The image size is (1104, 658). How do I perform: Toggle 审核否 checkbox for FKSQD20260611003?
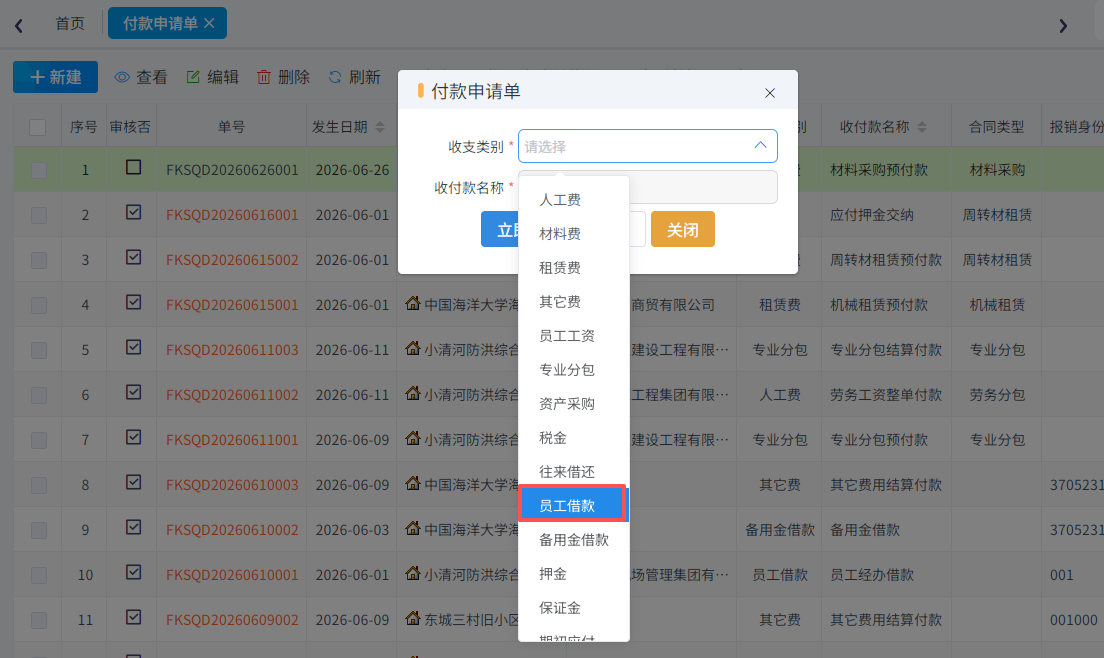coord(133,348)
